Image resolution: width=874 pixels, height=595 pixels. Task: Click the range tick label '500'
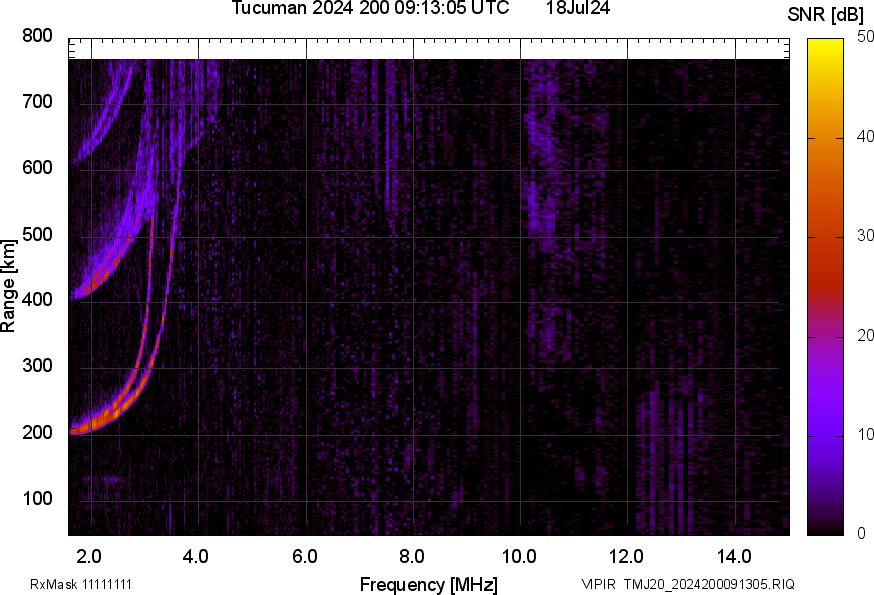[x=37, y=234]
